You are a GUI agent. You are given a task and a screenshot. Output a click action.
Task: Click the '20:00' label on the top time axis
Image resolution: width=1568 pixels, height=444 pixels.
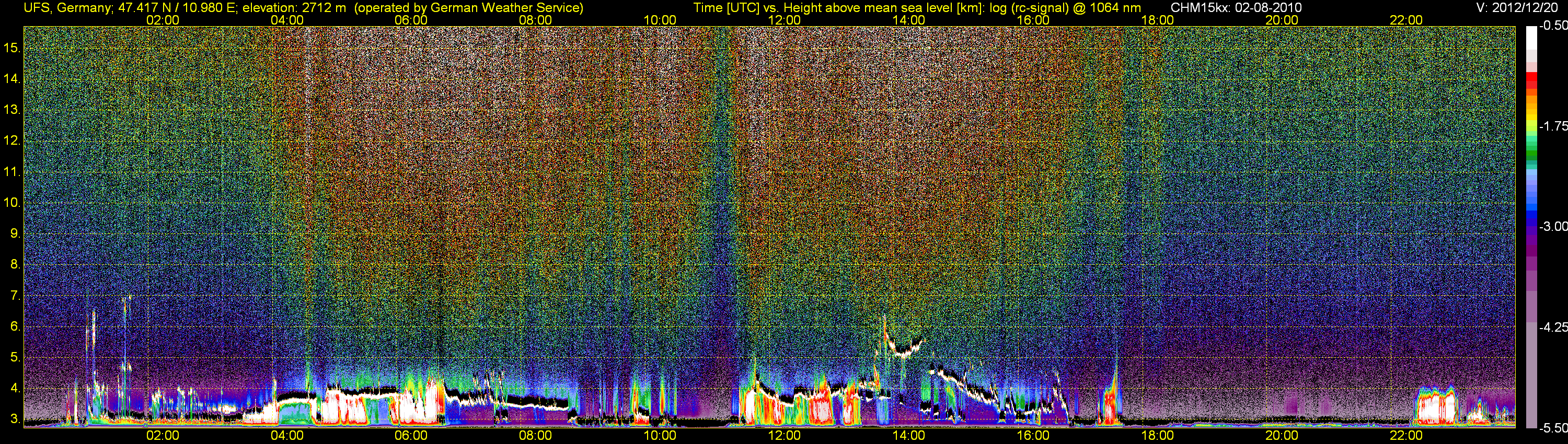click(x=1282, y=20)
